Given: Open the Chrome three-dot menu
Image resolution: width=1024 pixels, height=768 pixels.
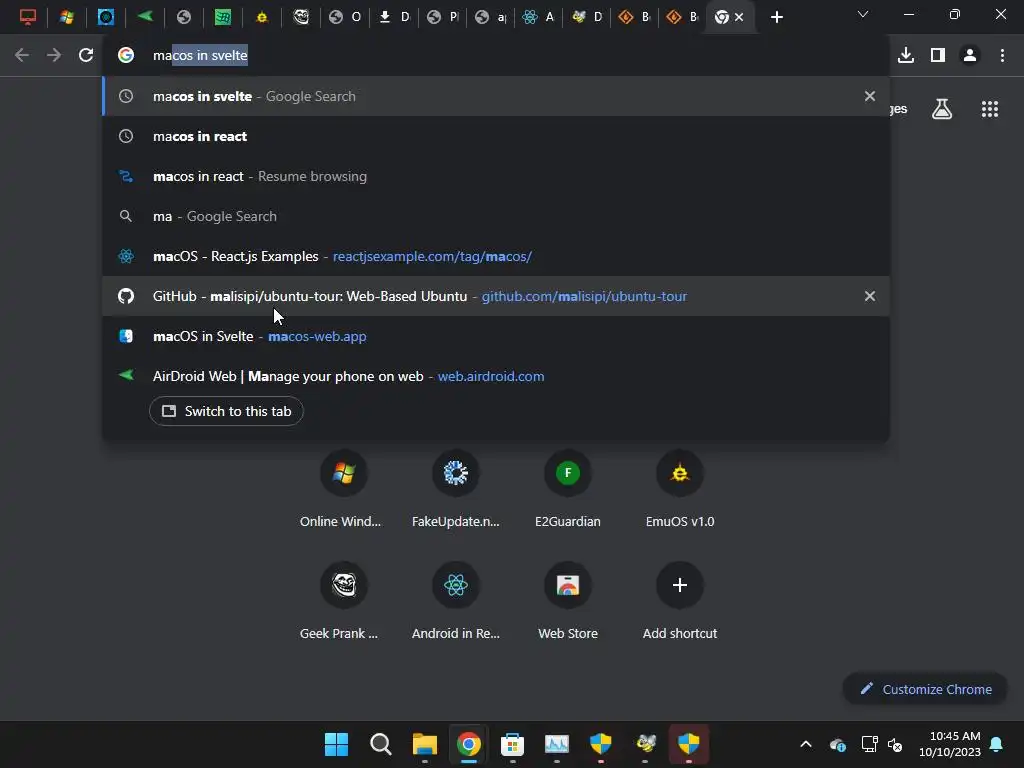Looking at the screenshot, I should click(x=1002, y=56).
